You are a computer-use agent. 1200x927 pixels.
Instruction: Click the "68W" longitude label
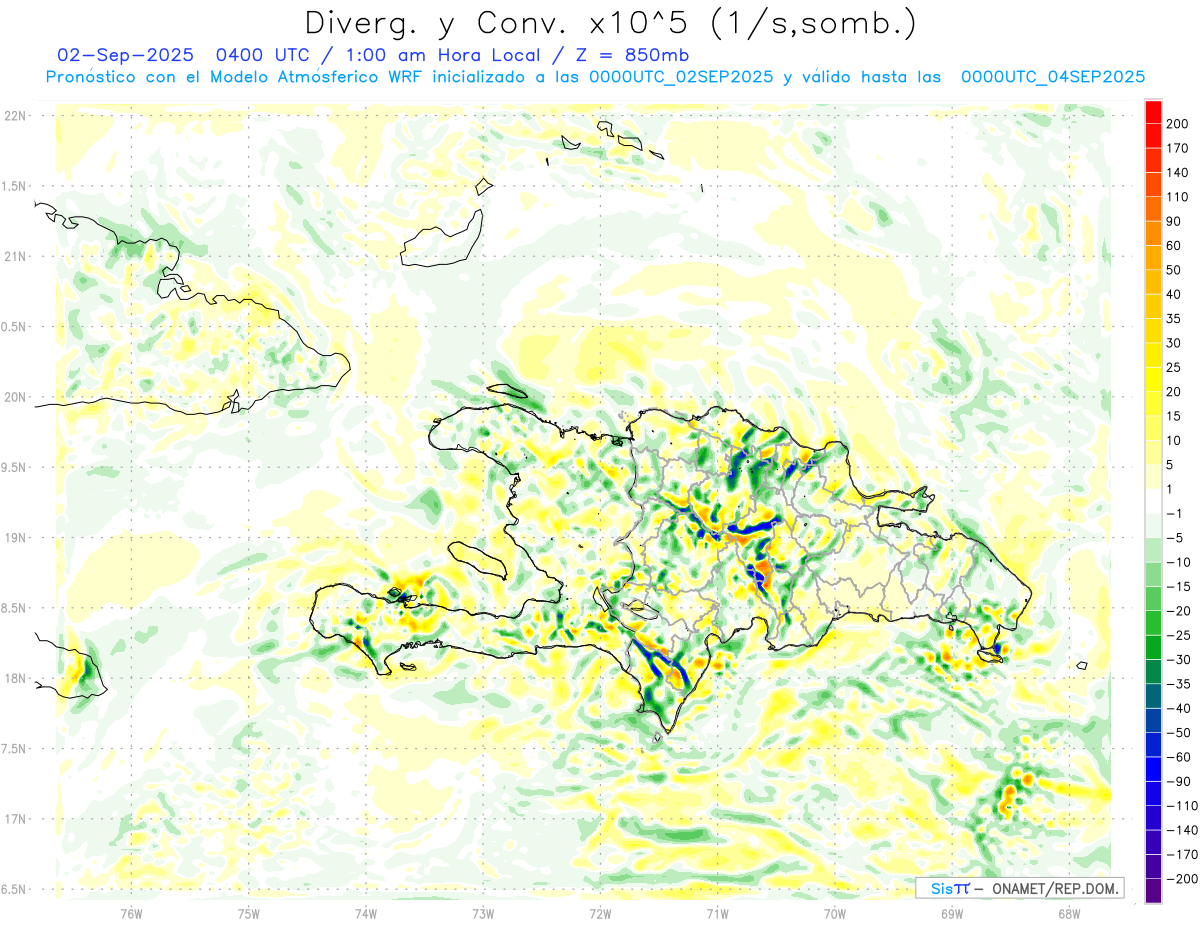[1069, 914]
